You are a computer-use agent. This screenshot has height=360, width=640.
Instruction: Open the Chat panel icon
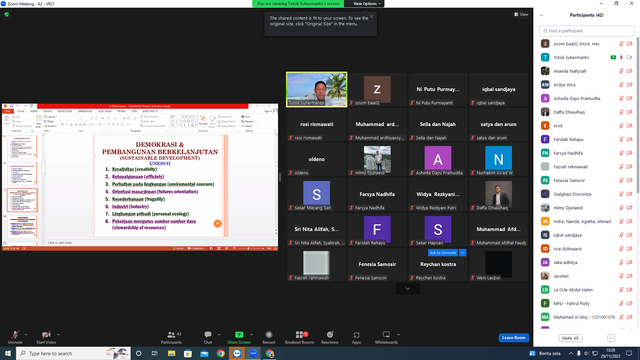pos(208,335)
